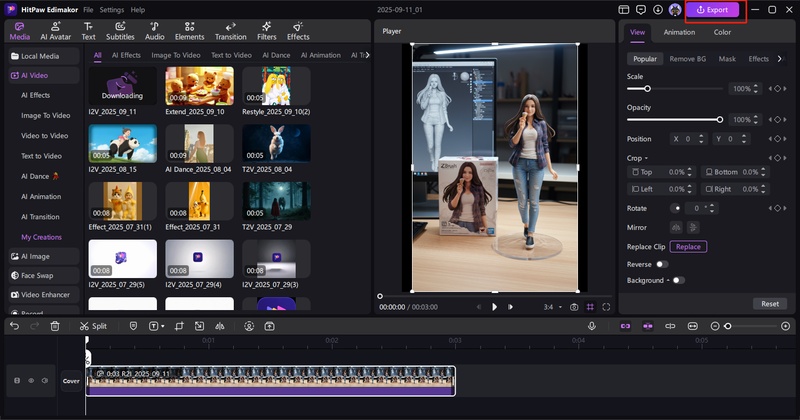Image resolution: width=800 pixels, height=420 pixels.
Task: Show more media category tabs with chevron
Action: point(367,55)
